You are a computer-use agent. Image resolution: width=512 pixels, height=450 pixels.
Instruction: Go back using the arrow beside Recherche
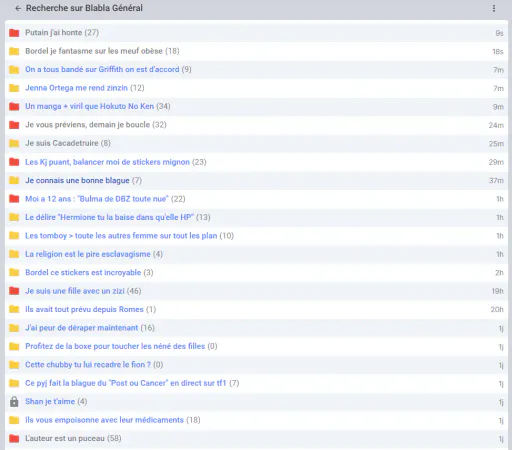point(18,8)
